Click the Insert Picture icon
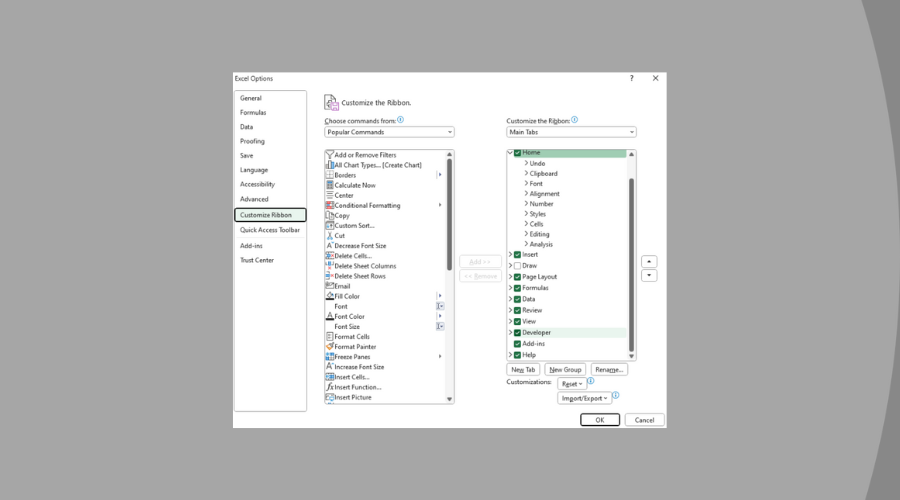The width and height of the screenshot is (900, 500). point(329,397)
